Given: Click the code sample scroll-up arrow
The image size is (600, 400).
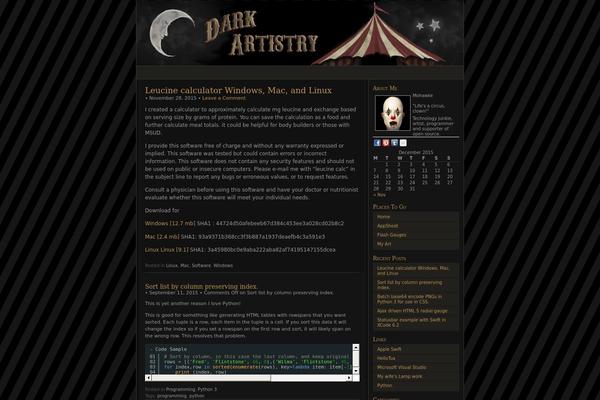Looking at the screenshot, I should (355, 347).
